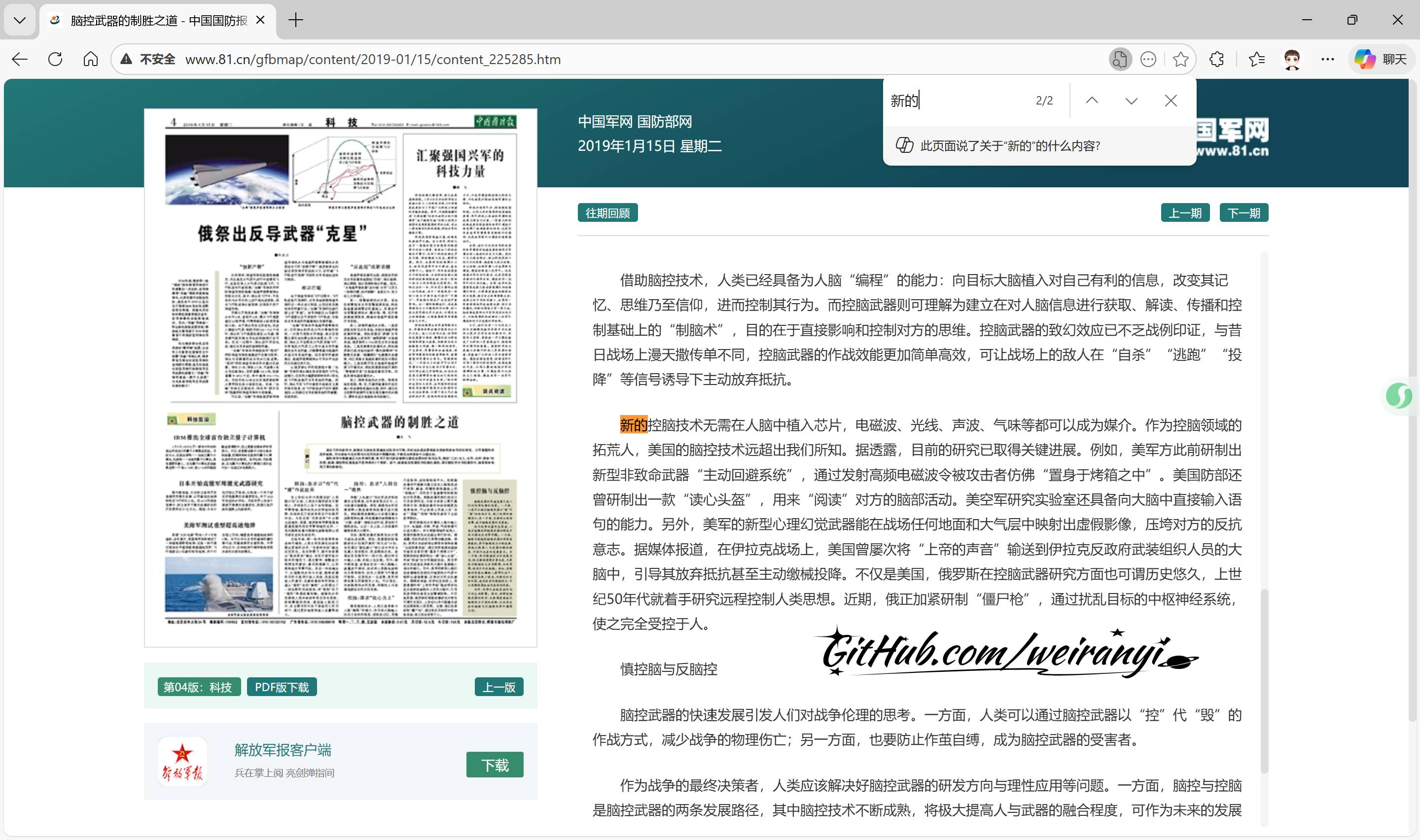The width and height of the screenshot is (1420, 840).
Task: Jump to previous search match arrow
Action: pyautogui.click(x=1092, y=100)
